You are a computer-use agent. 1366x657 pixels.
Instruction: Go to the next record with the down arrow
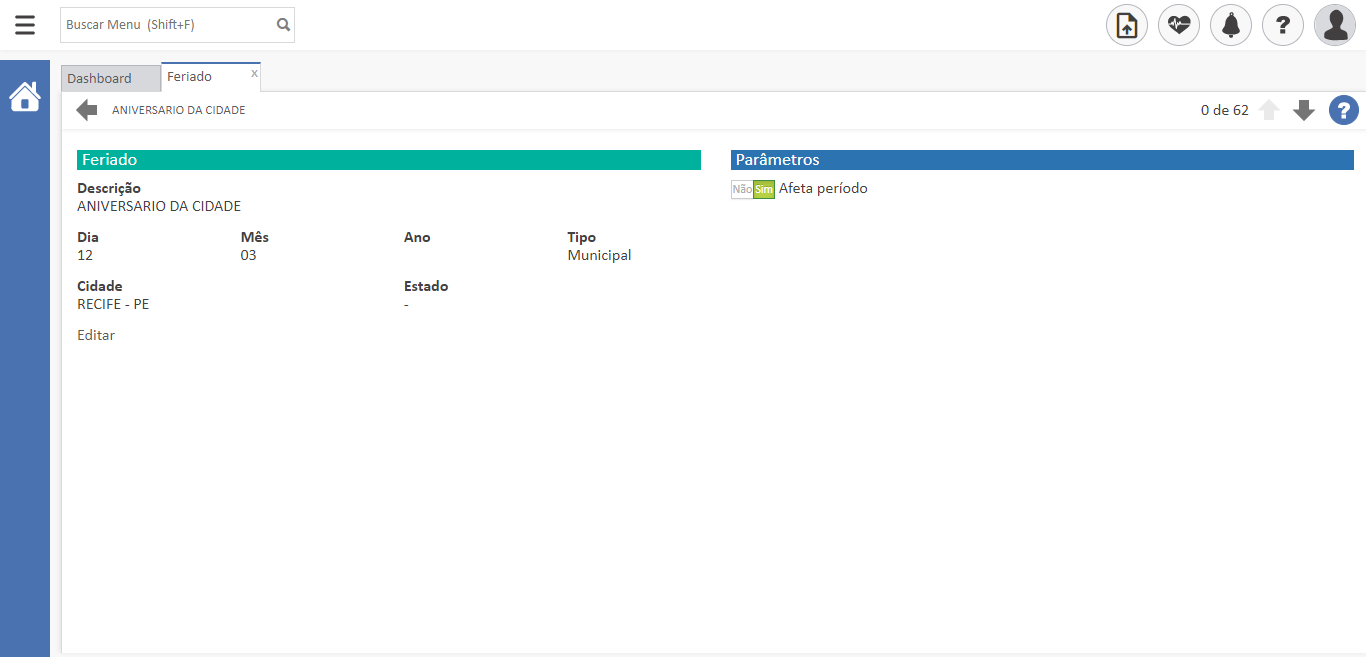point(1303,110)
